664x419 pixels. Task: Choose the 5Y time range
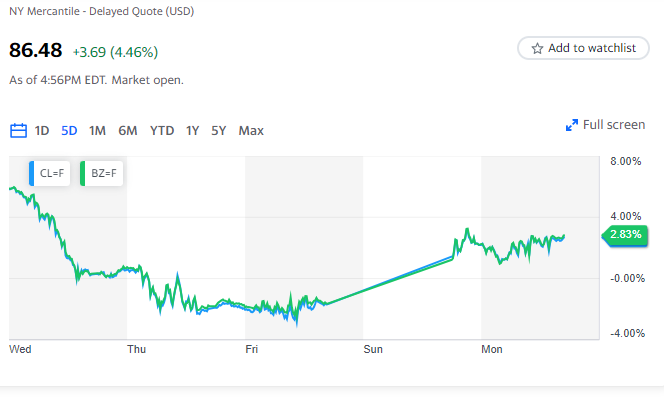219,130
